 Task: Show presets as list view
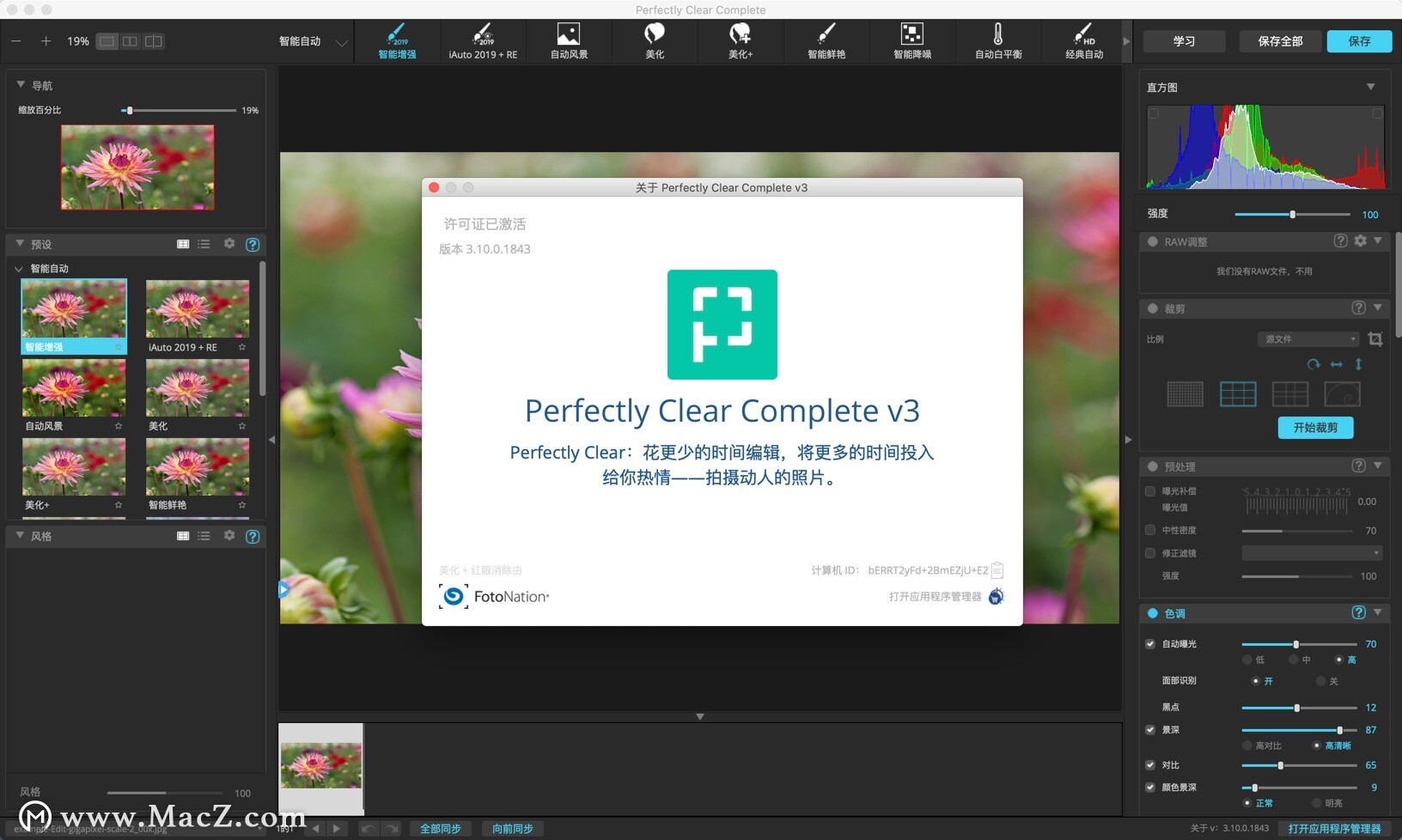pyautogui.click(x=204, y=245)
